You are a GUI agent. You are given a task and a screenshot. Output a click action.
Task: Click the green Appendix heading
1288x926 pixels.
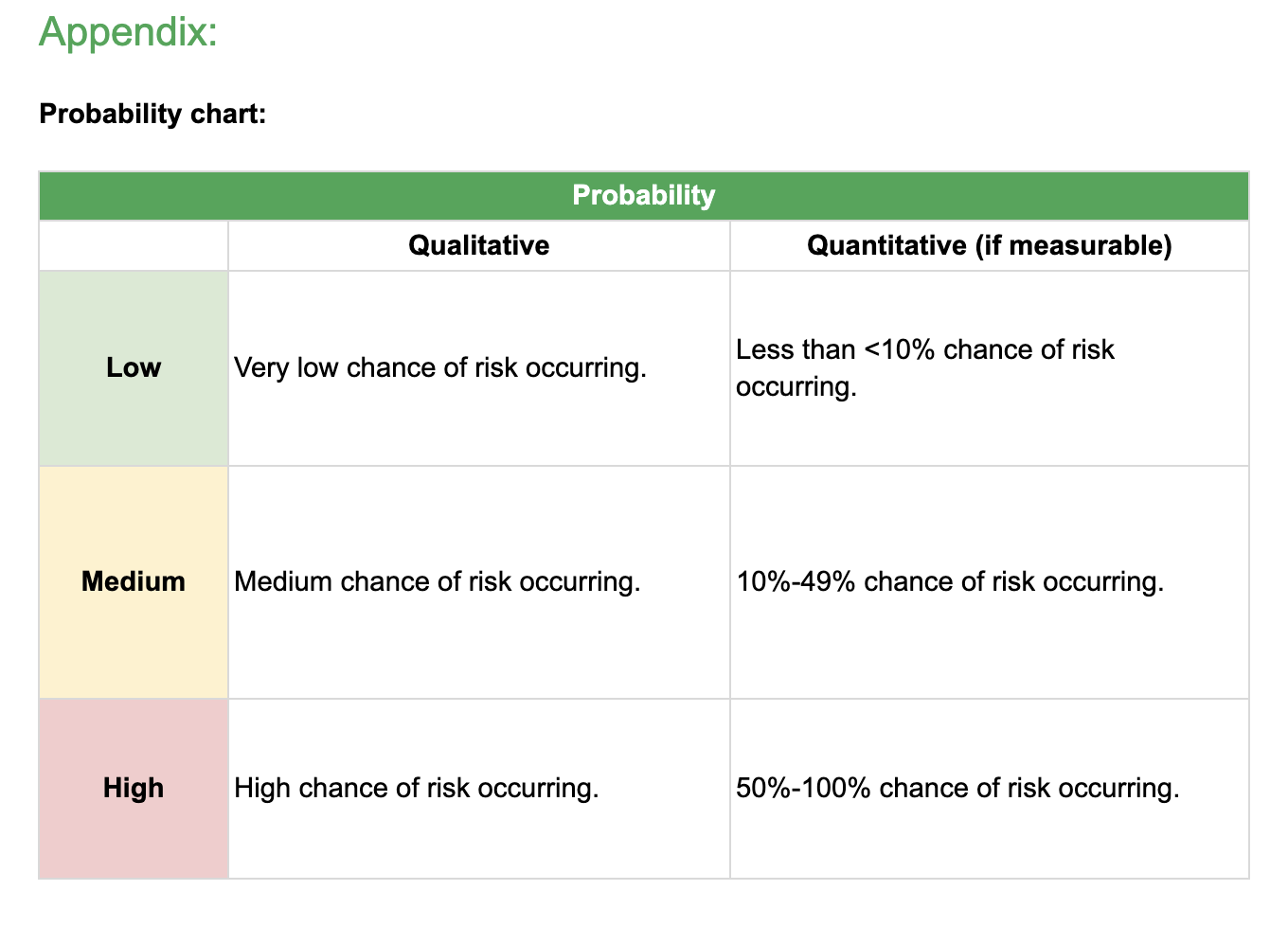point(128,32)
